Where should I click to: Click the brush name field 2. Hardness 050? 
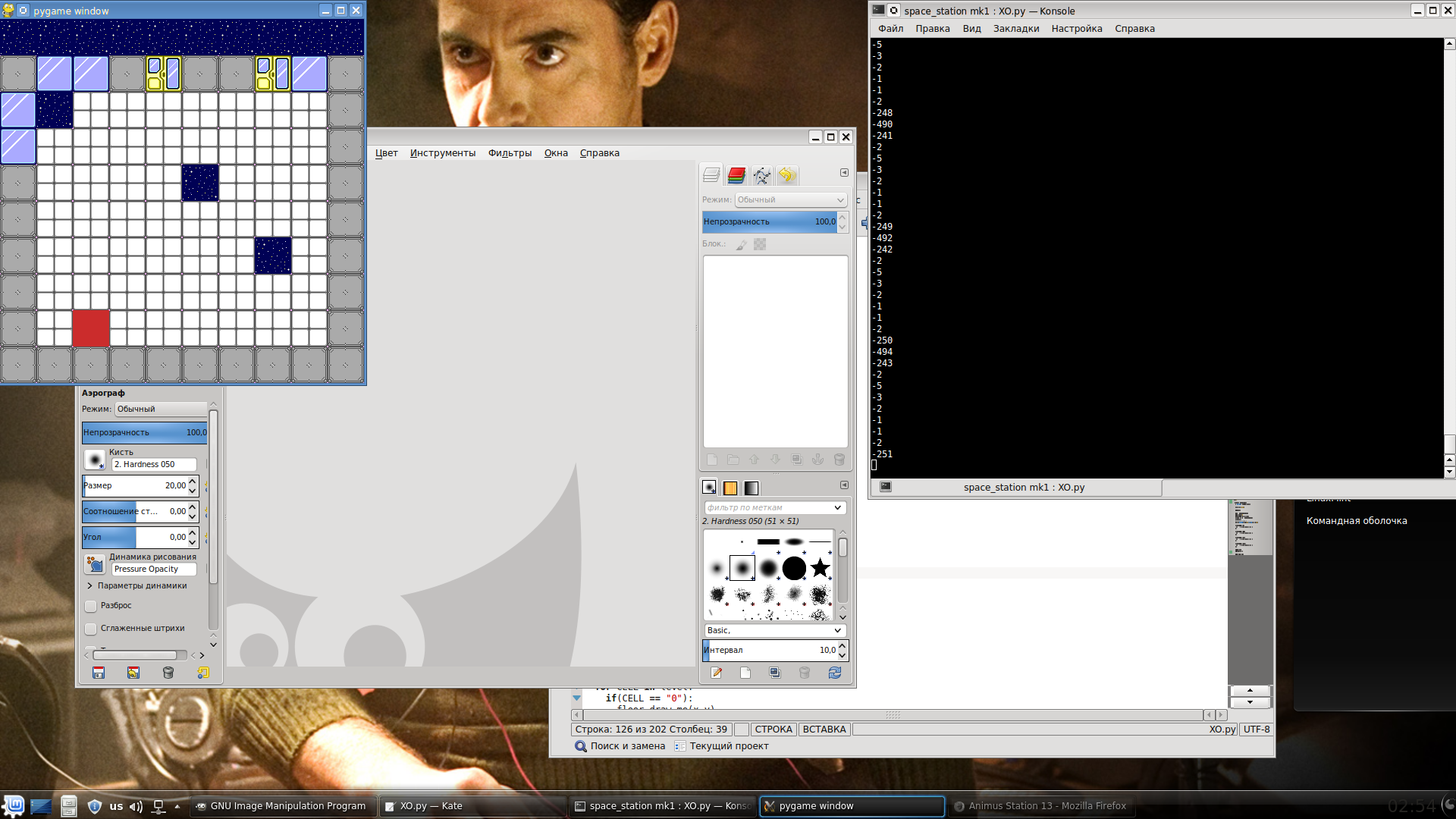154,464
